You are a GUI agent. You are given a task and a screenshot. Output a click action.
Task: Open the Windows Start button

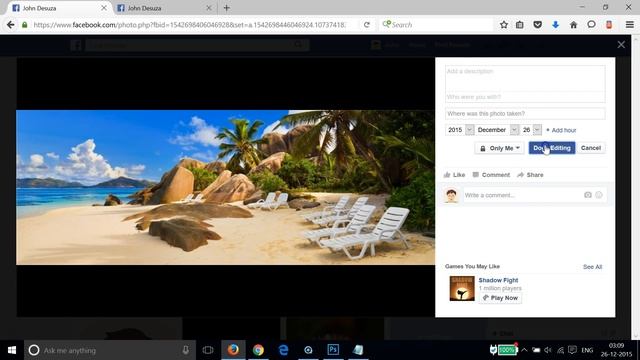[12, 350]
